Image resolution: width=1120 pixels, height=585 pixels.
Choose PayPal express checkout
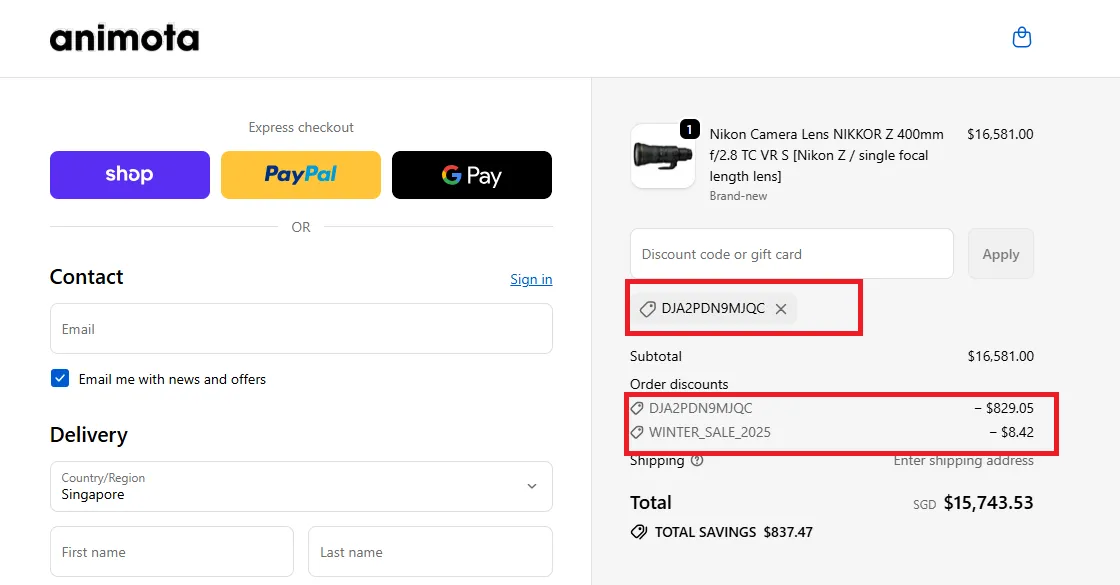(x=300, y=175)
